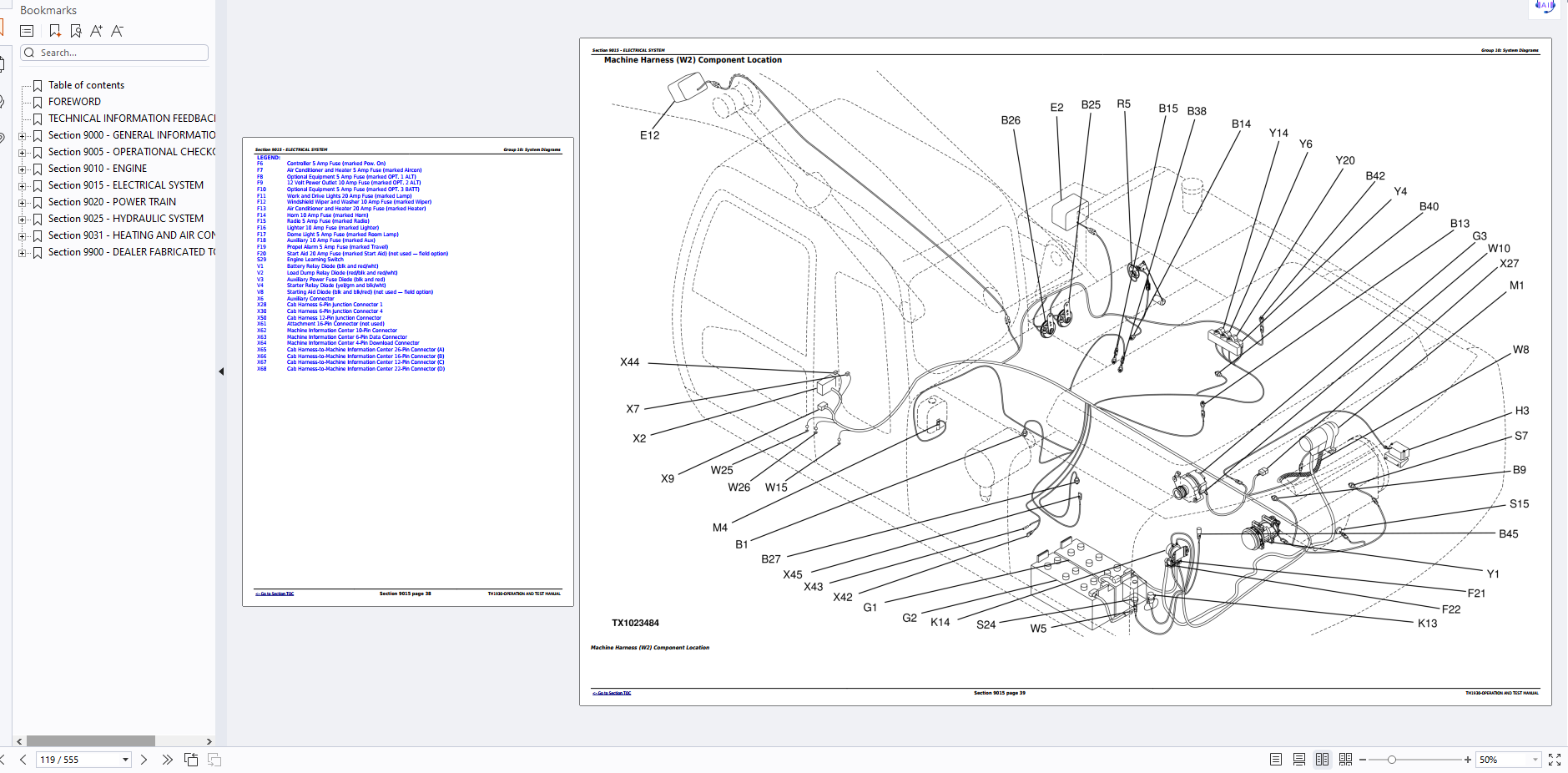Image resolution: width=1568 pixels, height=773 pixels.
Task: Open the page number dropdown
Action: pos(125,760)
